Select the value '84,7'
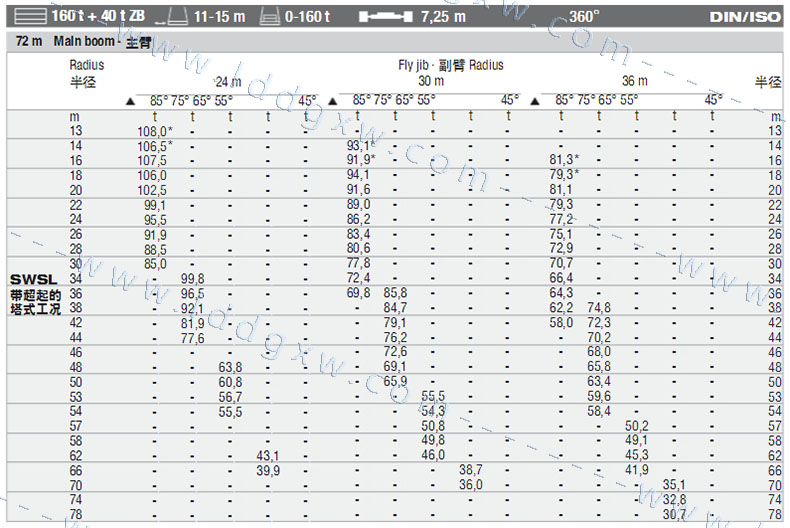Screen dimensions: 790x528 396,308
